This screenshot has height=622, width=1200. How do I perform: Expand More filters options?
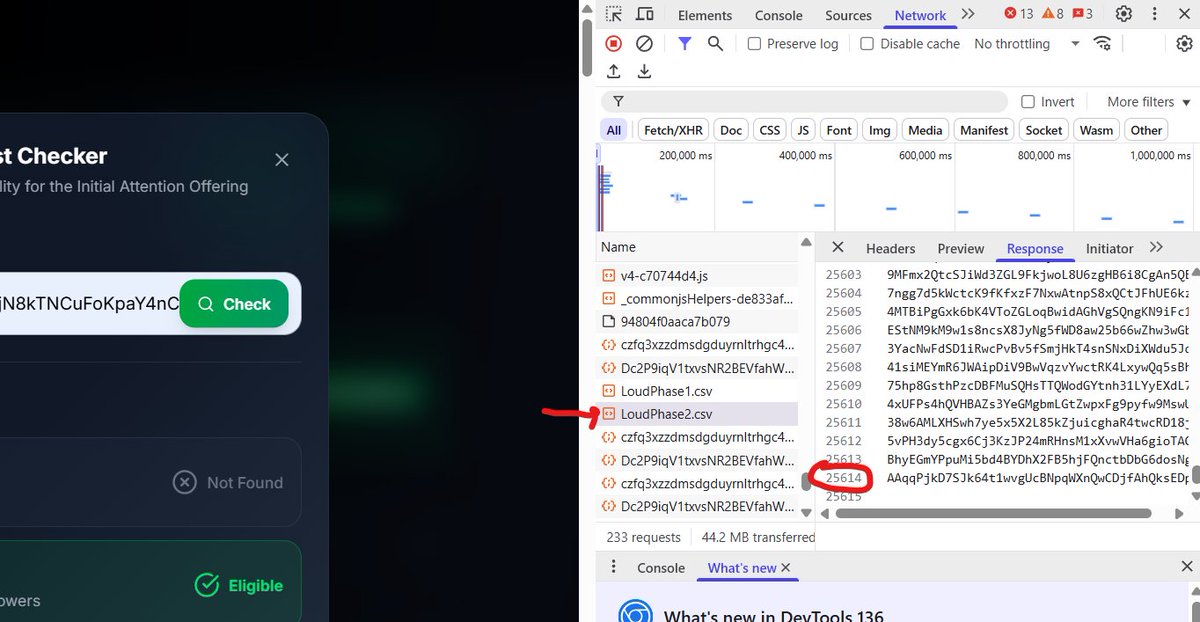1145,101
